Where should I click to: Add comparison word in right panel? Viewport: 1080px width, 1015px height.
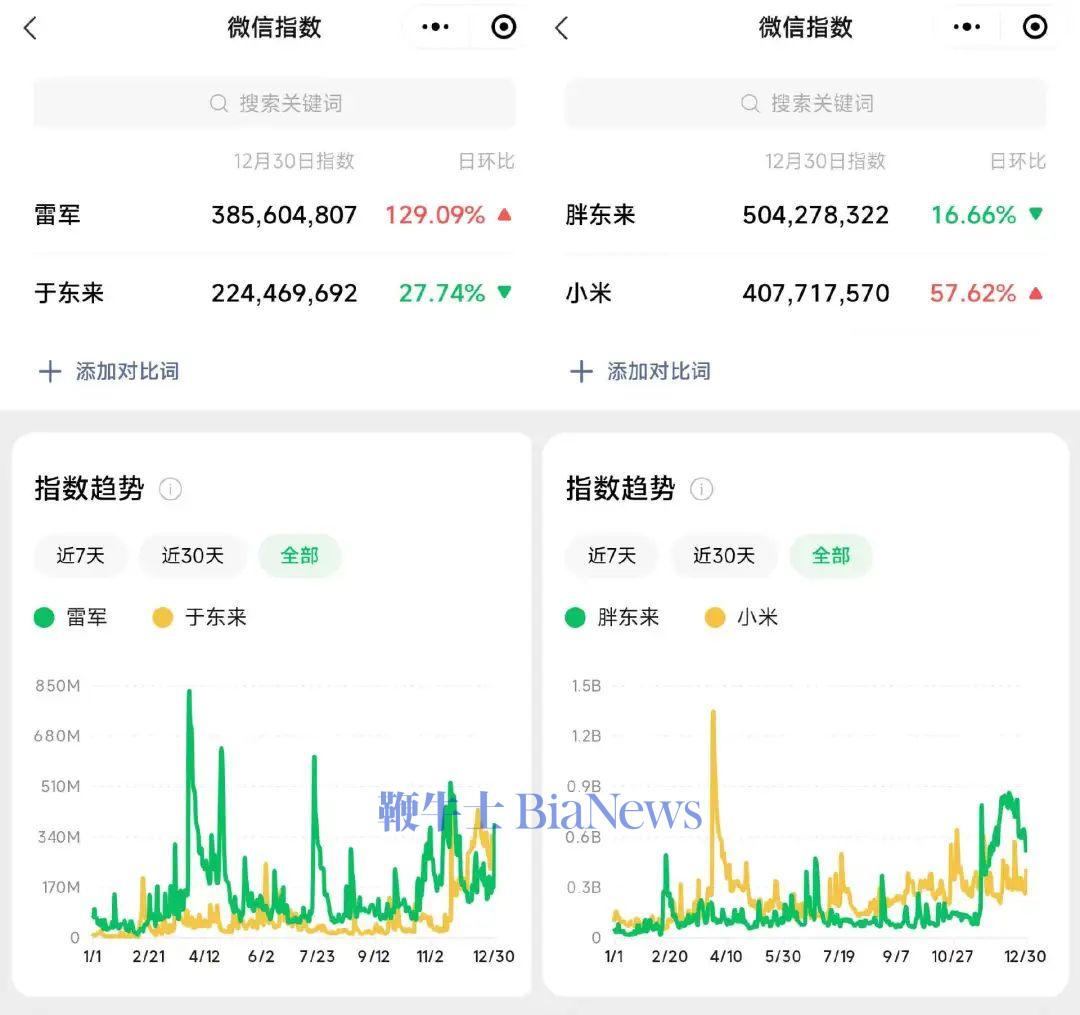click(659, 371)
